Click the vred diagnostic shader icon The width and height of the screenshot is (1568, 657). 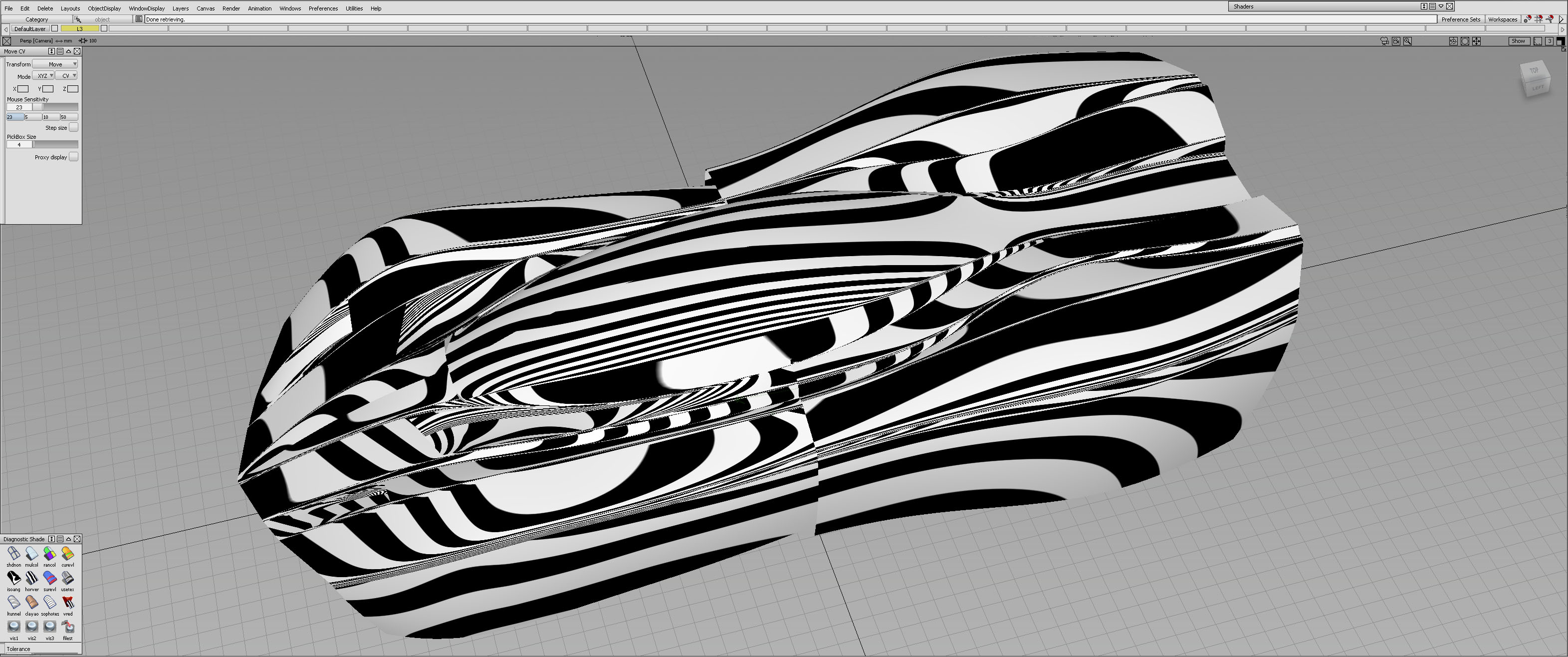(x=67, y=602)
